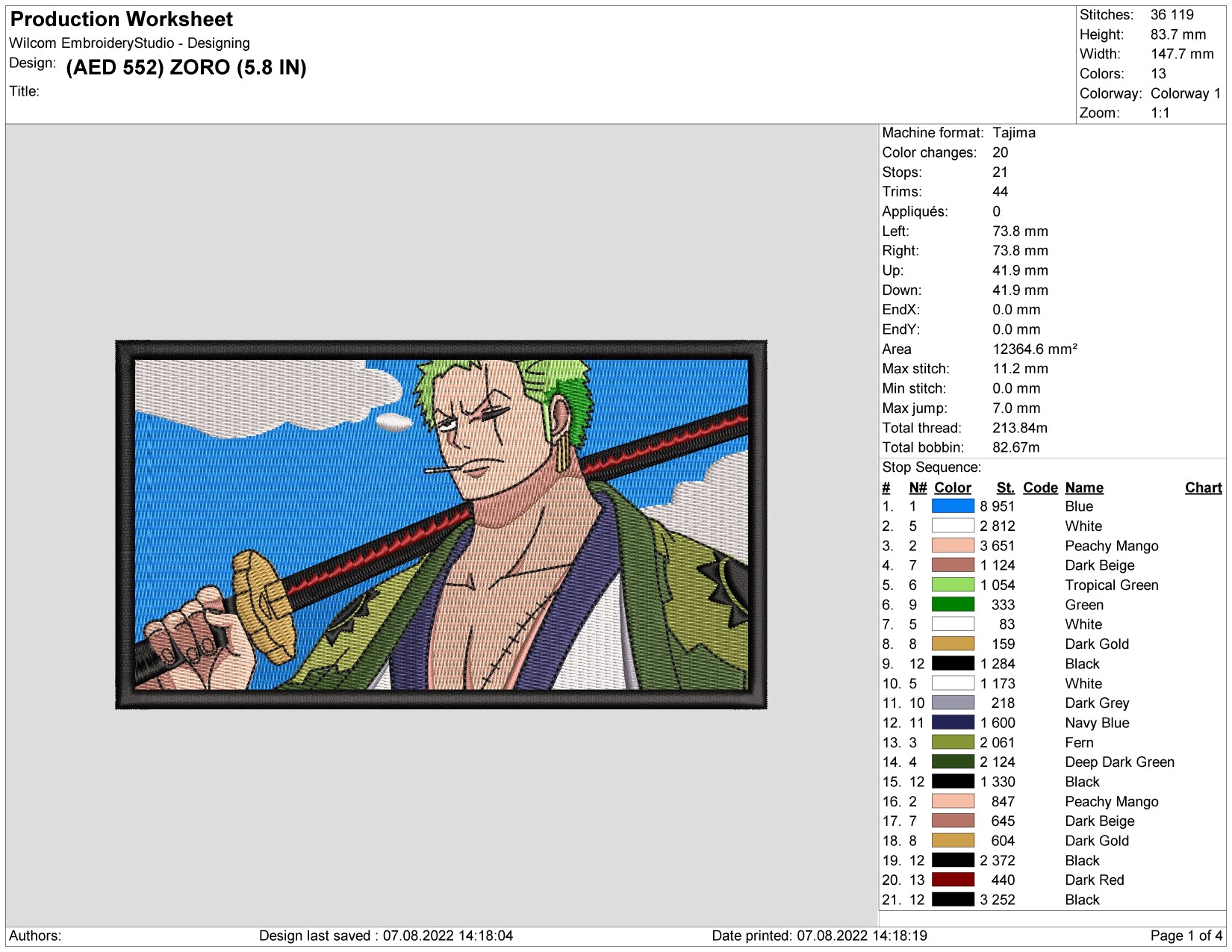Click stitch count '8 951' for Blue

[x=997, y=506]
